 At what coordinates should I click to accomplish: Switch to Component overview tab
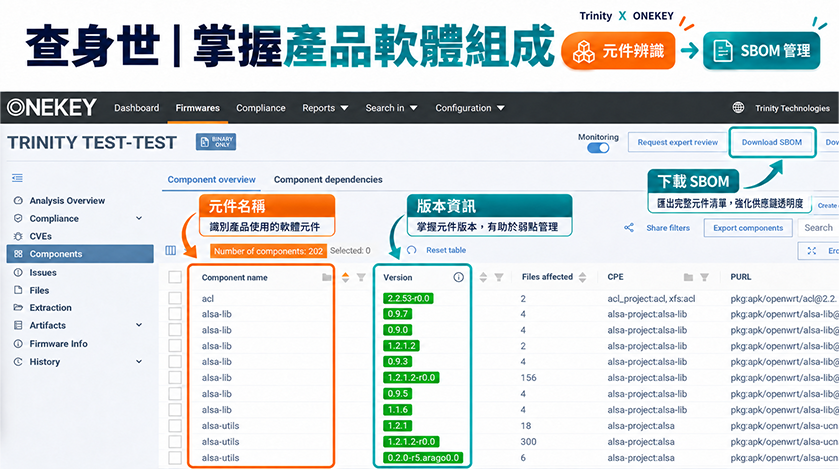(211, 179)
